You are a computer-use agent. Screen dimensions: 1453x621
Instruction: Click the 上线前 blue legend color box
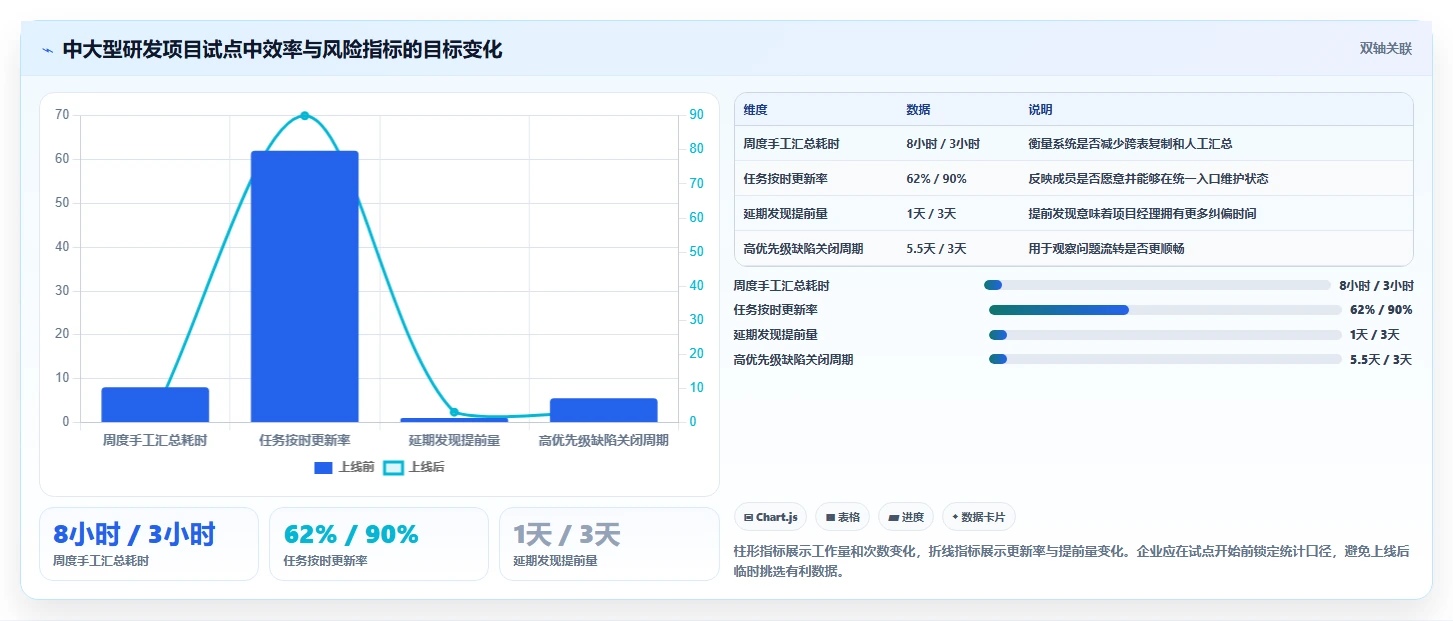[x=323, y=467]
